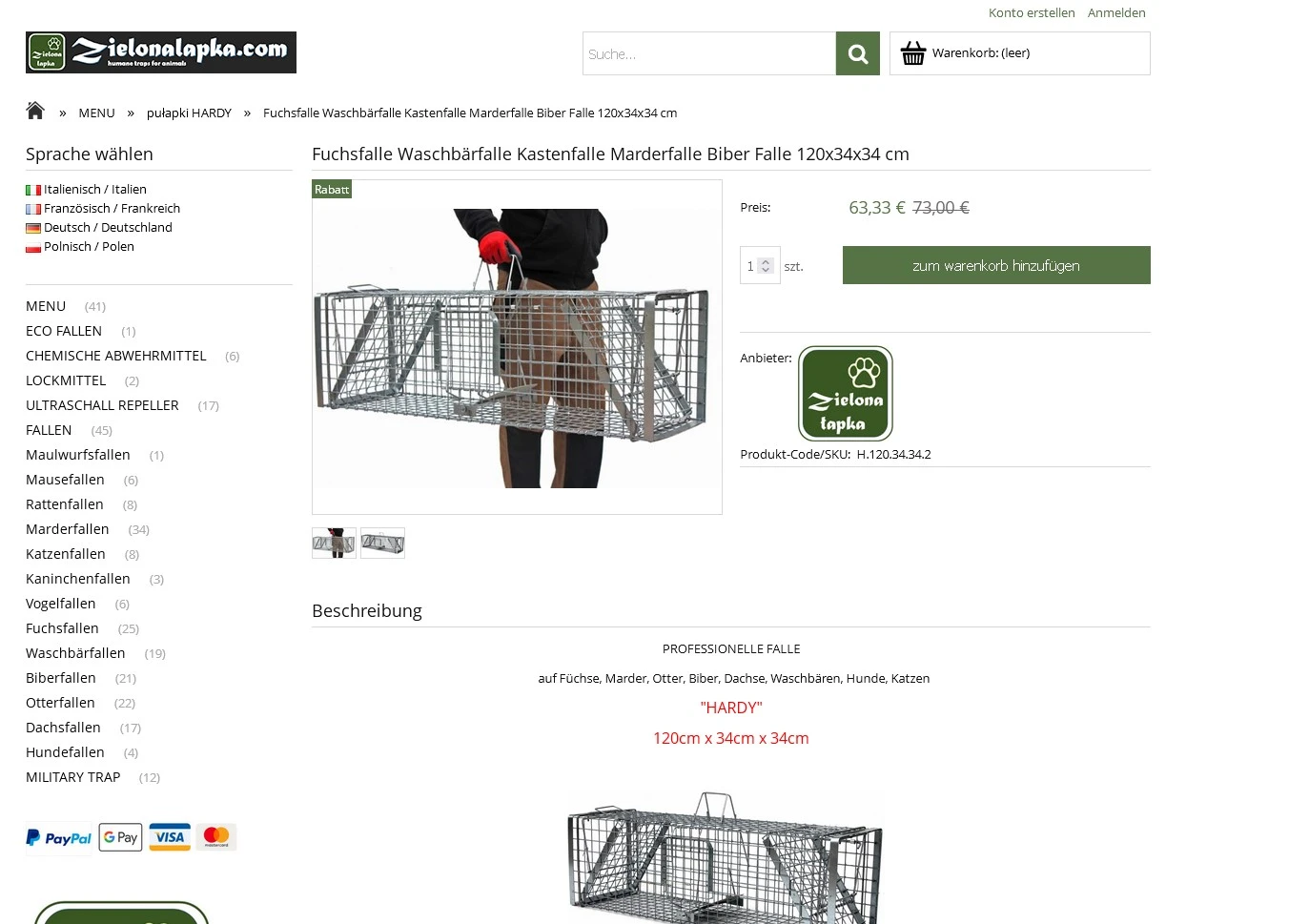Click the Zielonalapka.com logo
This screenshot has height=924, width=1309.
coord(161,52)
